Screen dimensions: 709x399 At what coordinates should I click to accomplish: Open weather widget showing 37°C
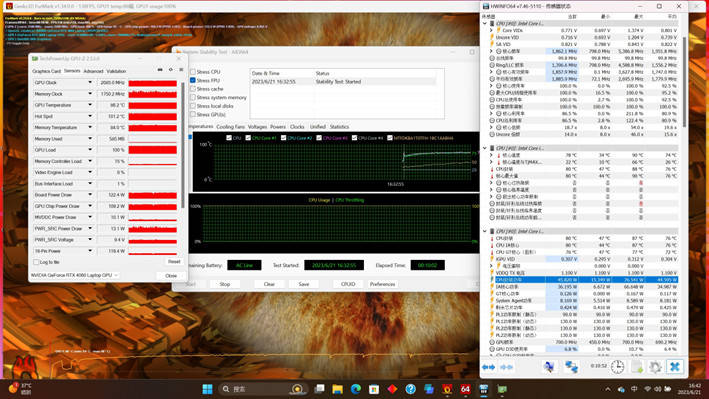(x=20, y=389)
